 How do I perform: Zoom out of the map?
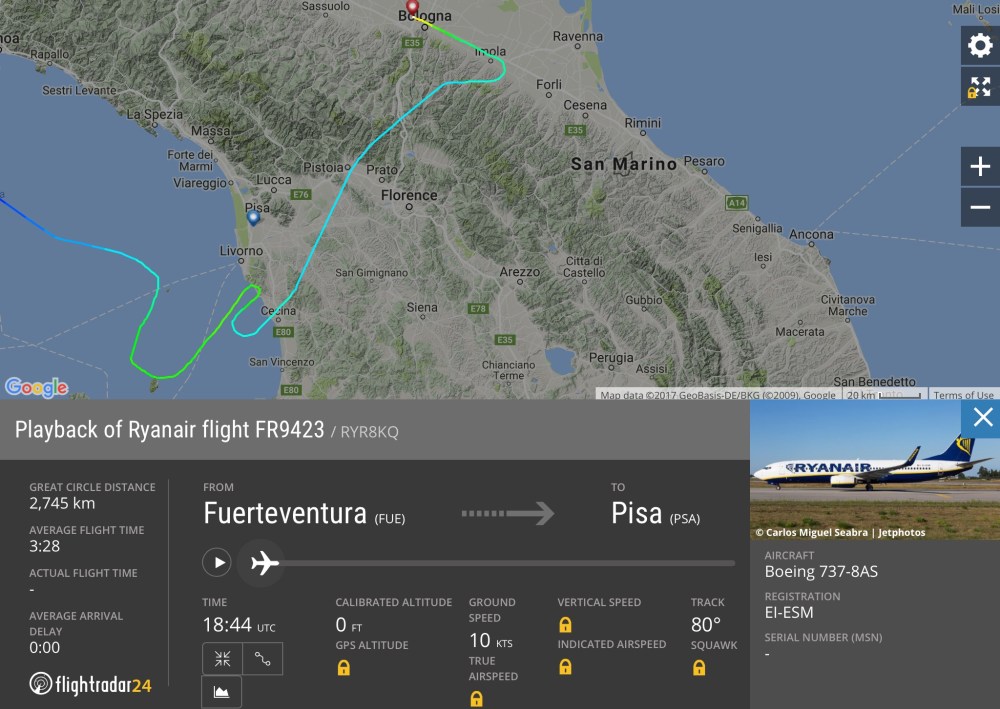pos(979,207)
